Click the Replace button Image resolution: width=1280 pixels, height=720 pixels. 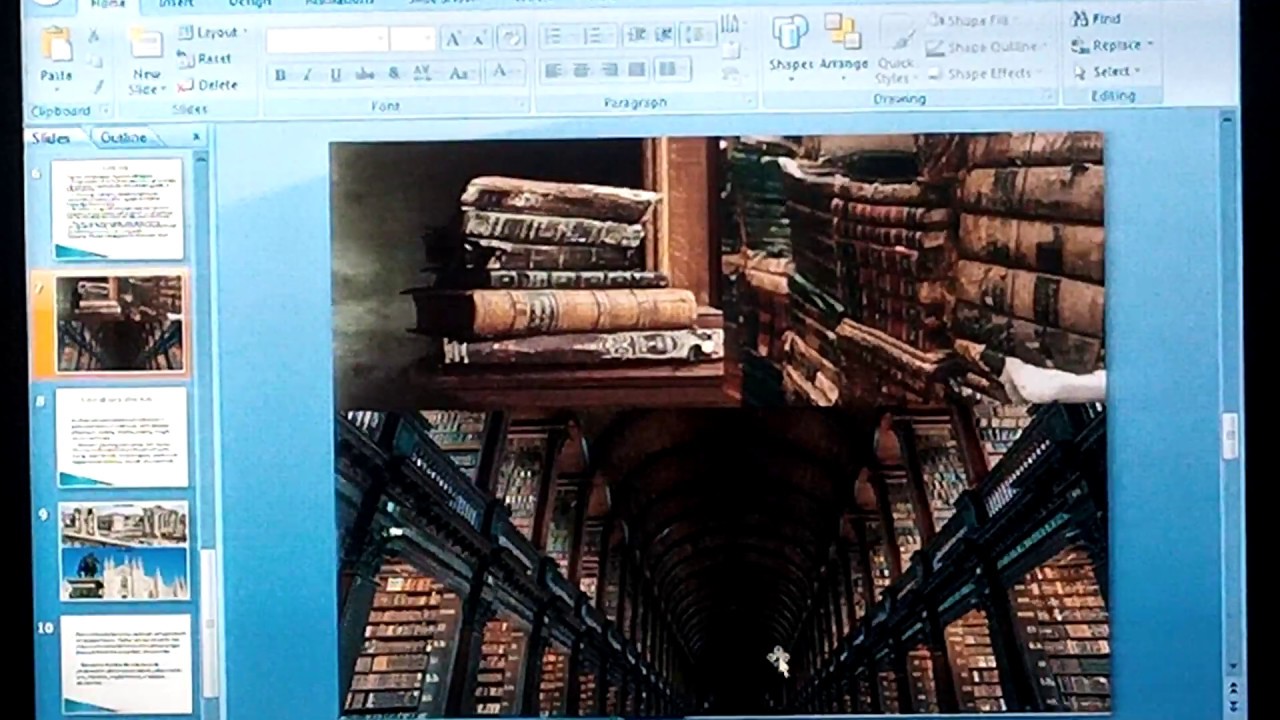click(1112, 45)
